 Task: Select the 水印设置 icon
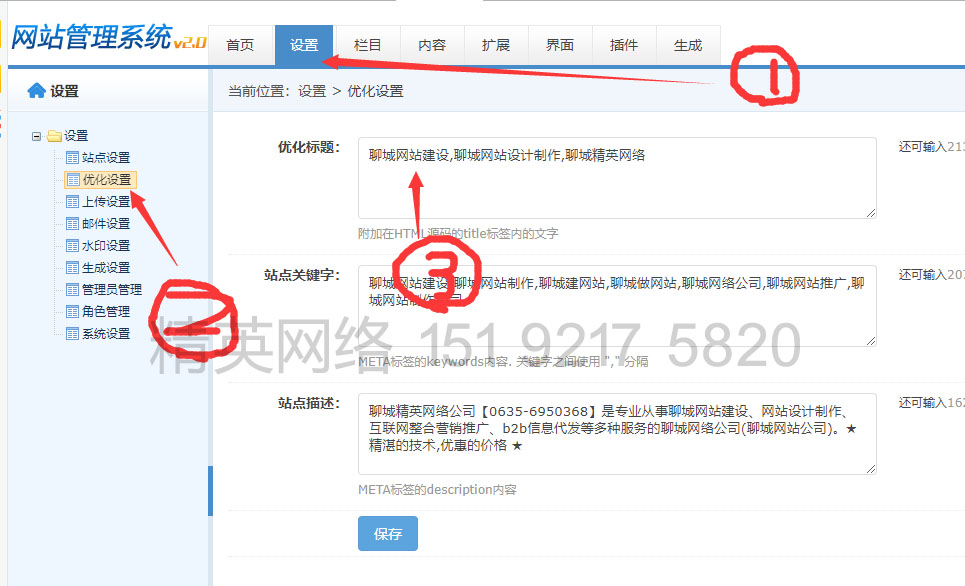[x=70, y=246]
